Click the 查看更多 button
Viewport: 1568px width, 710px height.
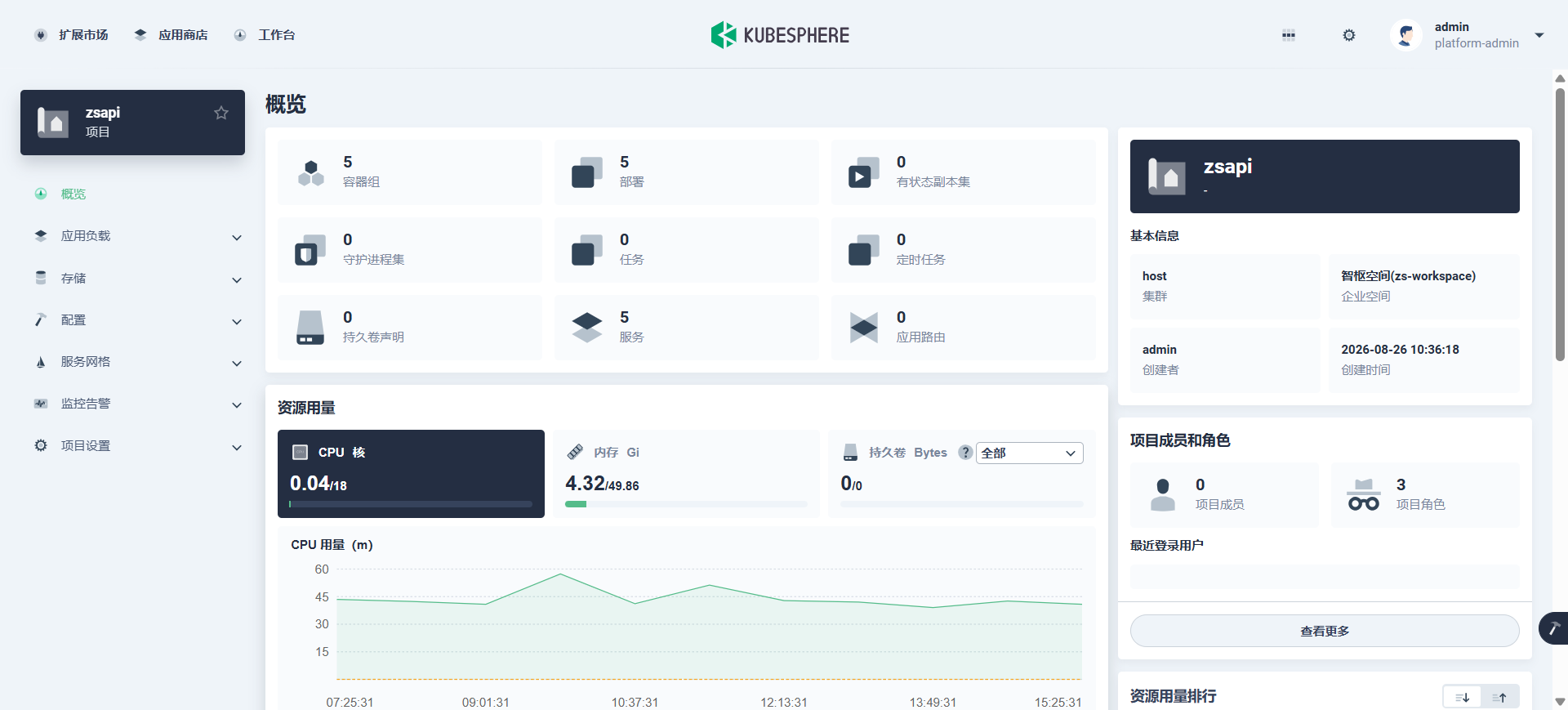point(1325,631)
